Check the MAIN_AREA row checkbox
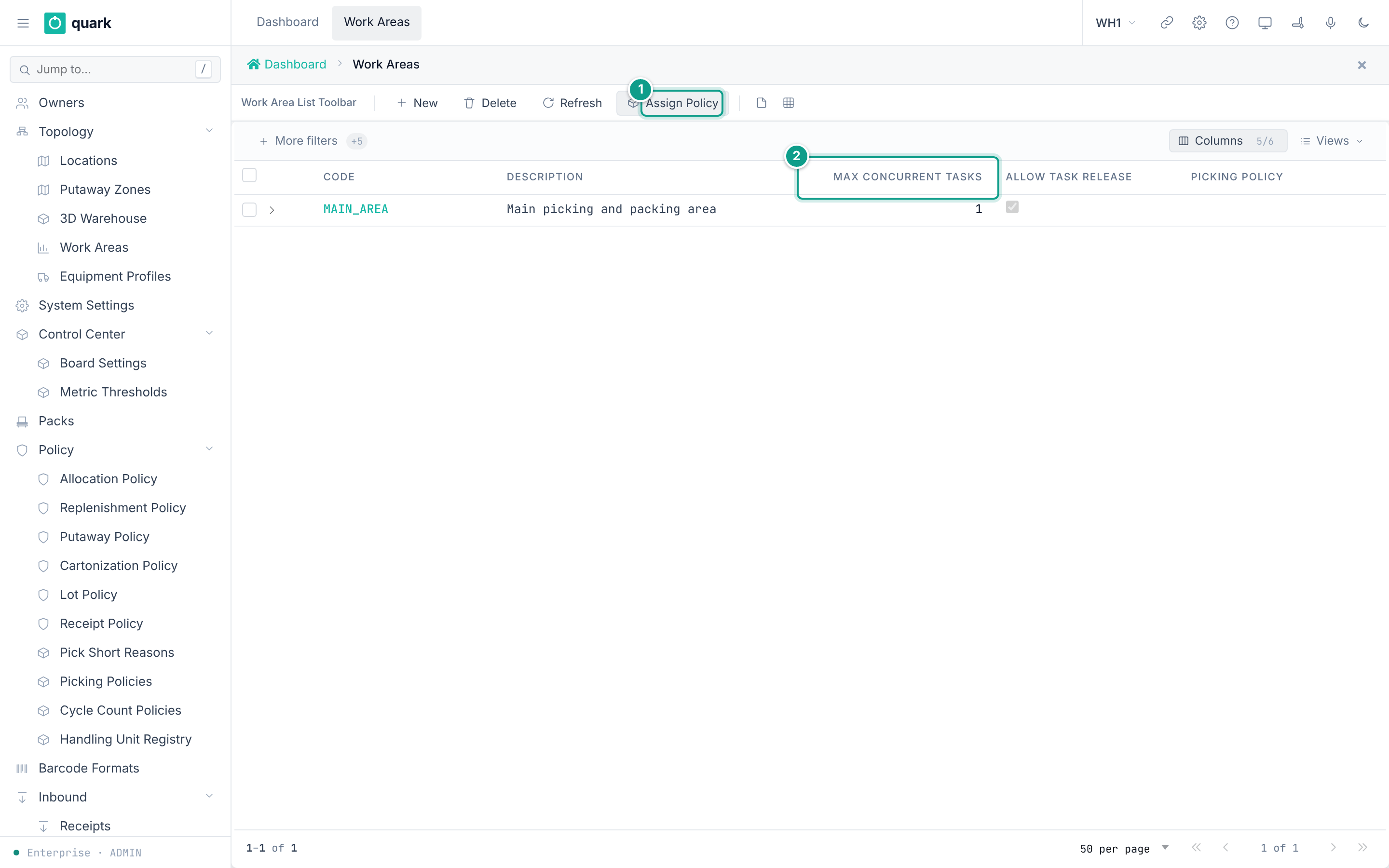 (249, 210)
